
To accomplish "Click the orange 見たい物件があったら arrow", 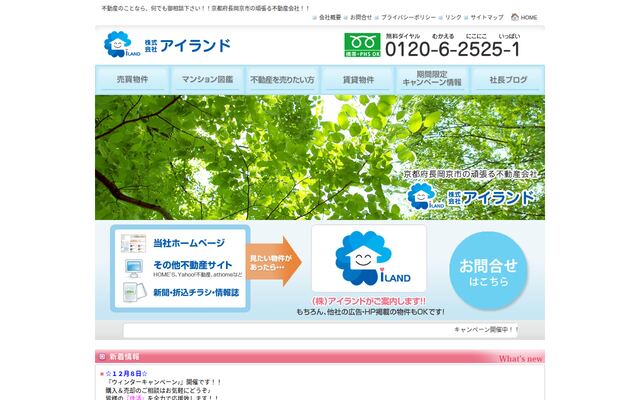I will pyautogui.click(x=274, y=262).
